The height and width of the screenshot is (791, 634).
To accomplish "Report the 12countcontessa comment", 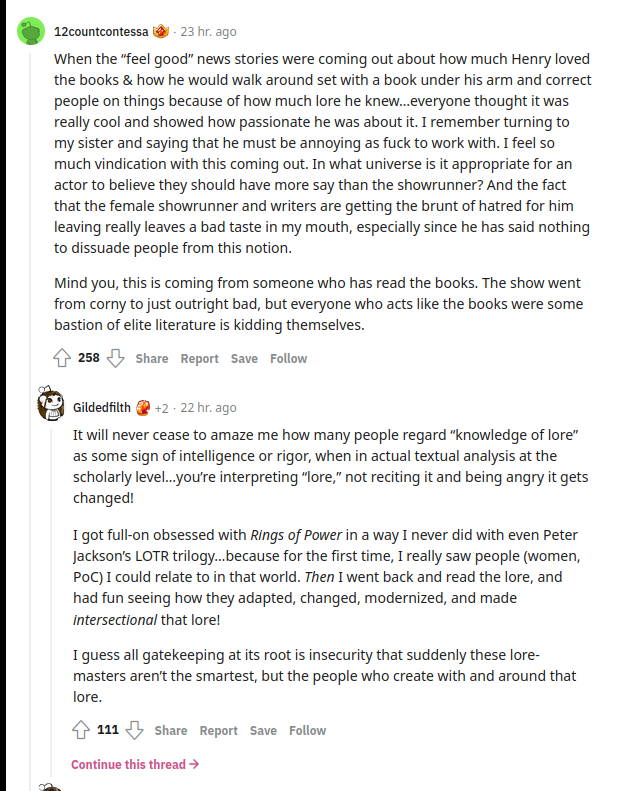I will click(199, 358).
